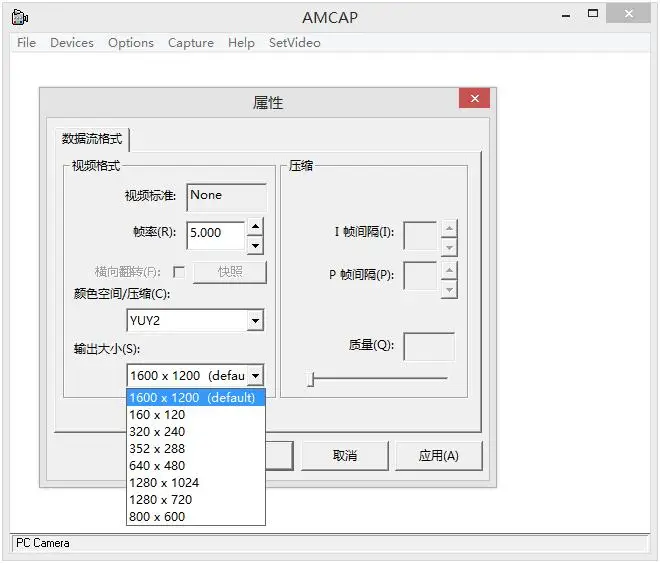Click the PC Camera status bar text
660x563 pixels.
[x=43, y=543]
